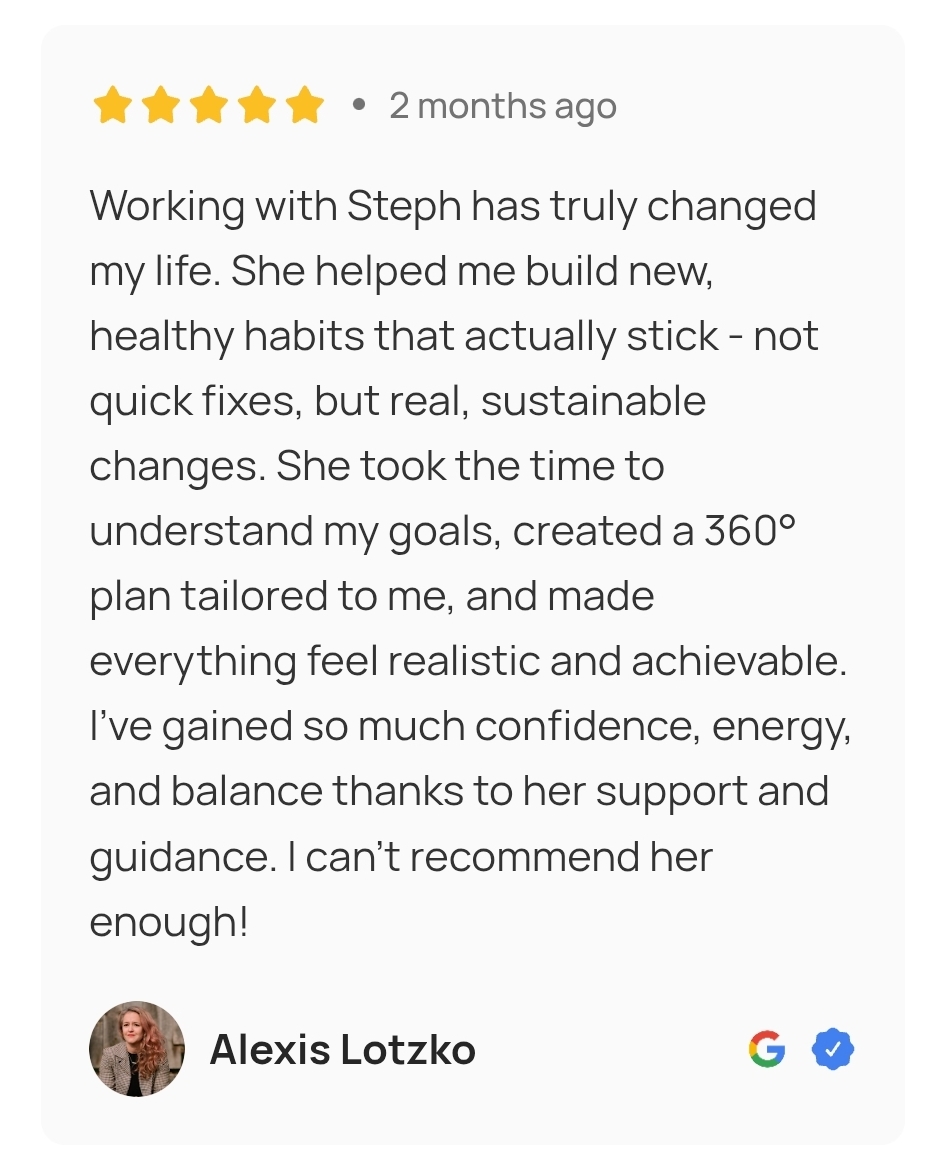The image size is (937, 1165).
Task: Click the second yellow rating star
Action: tap(161, 105)
